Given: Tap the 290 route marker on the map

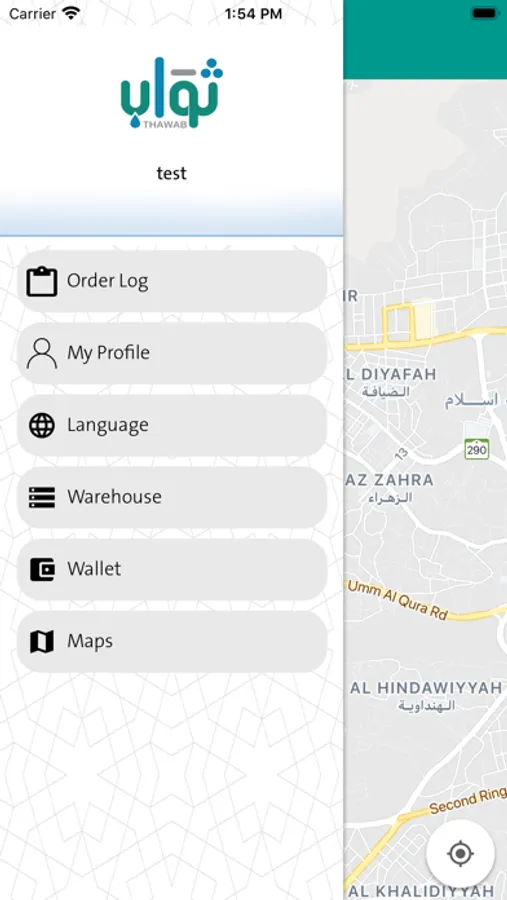Looking at the screenshot, I should (477, 449).
